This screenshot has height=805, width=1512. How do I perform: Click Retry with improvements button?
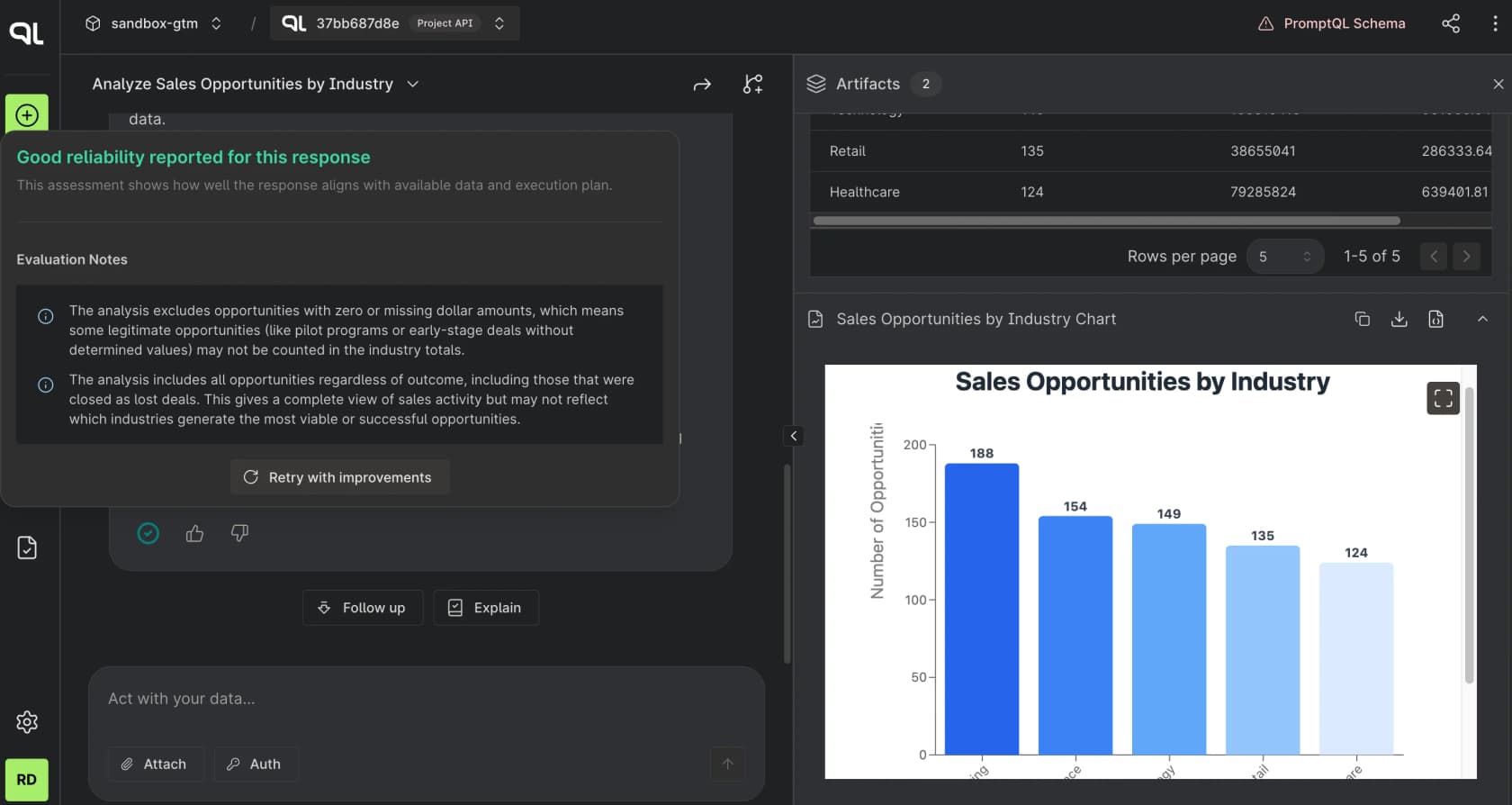click(x=339, y=477)
